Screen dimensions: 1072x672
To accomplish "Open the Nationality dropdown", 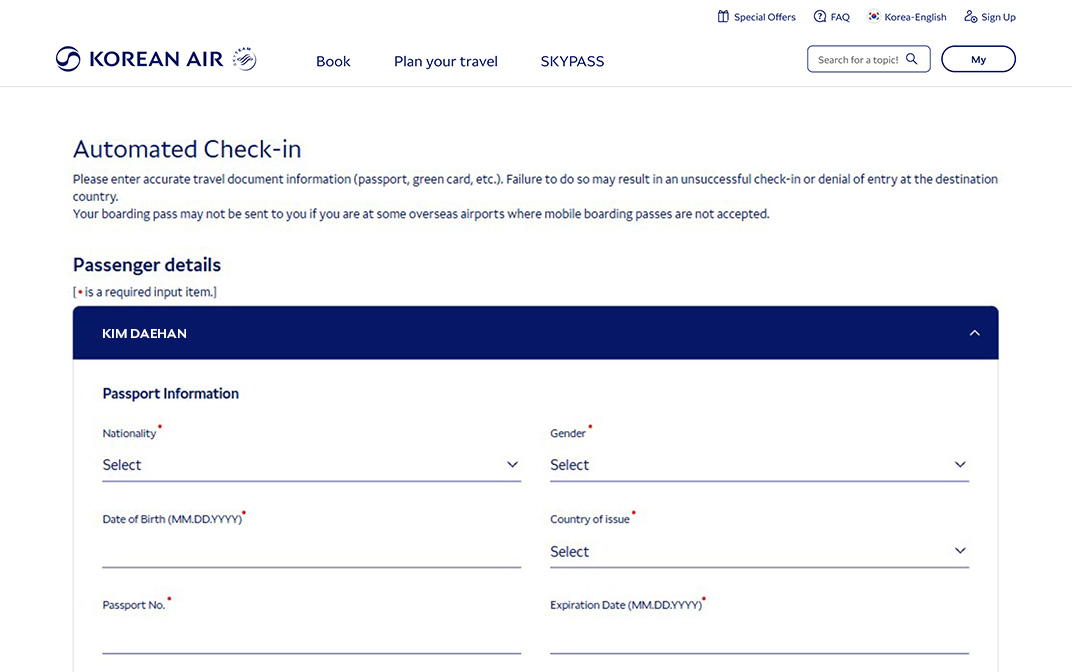I will [x=311, y=465].
